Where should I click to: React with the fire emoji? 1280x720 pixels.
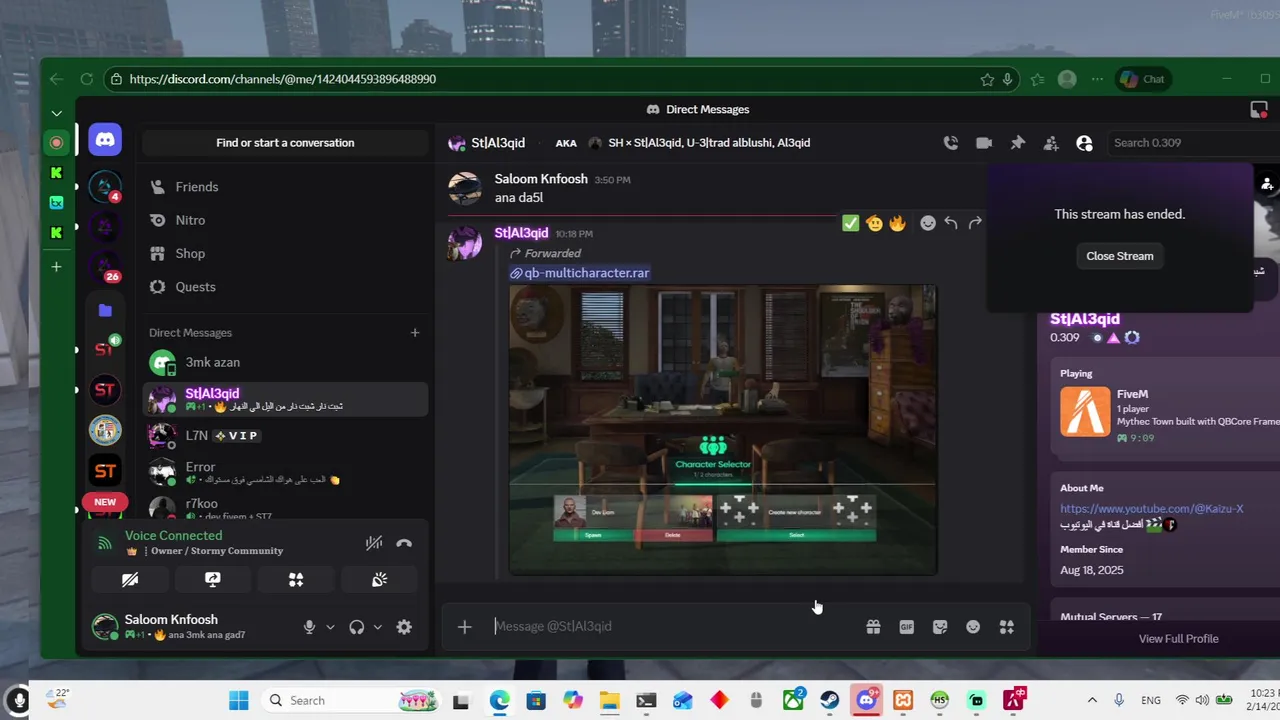[x=897, y=223]
